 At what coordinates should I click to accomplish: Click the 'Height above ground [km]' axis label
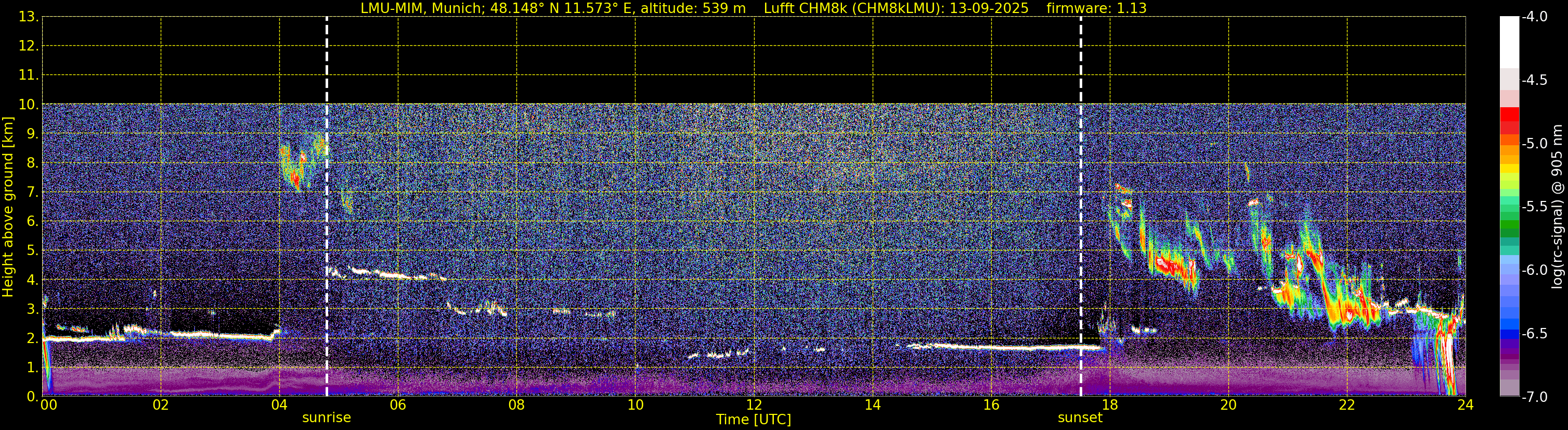8,207
